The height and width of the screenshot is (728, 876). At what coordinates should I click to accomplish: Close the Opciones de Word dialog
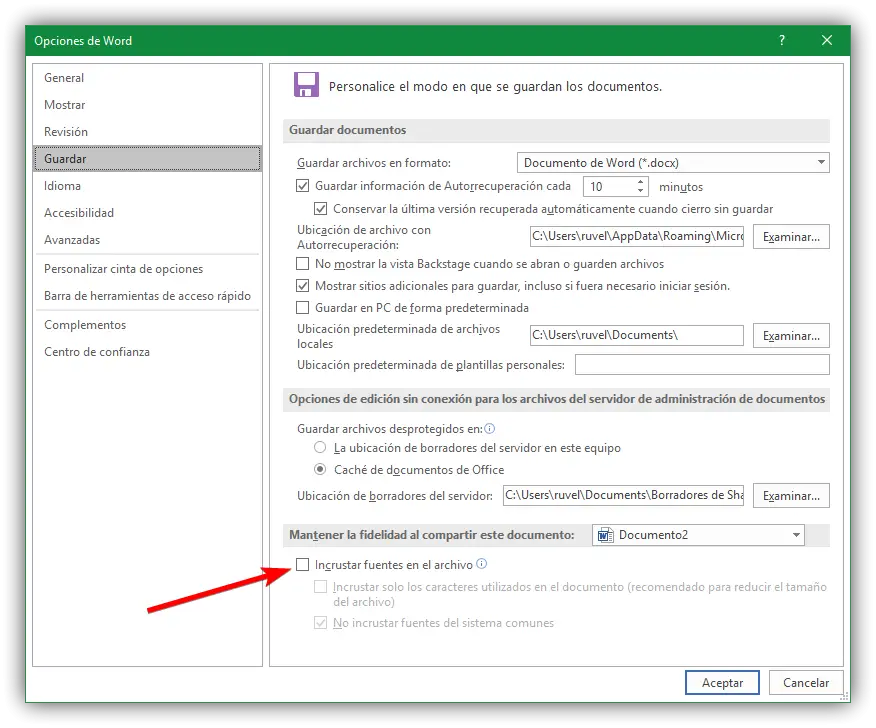tap(827, 40)
